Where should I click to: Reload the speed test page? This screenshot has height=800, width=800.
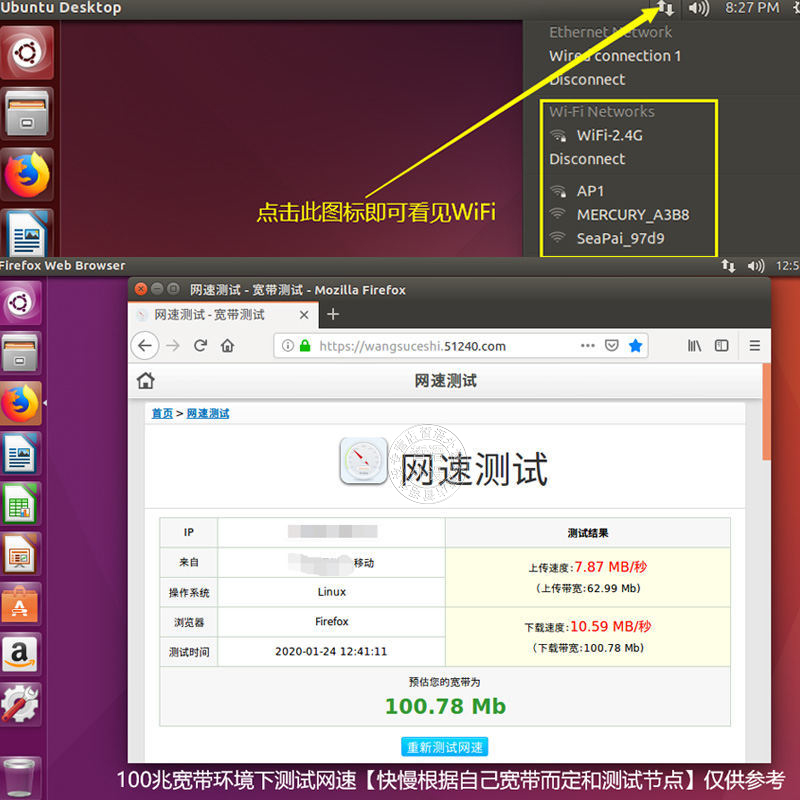201,346
